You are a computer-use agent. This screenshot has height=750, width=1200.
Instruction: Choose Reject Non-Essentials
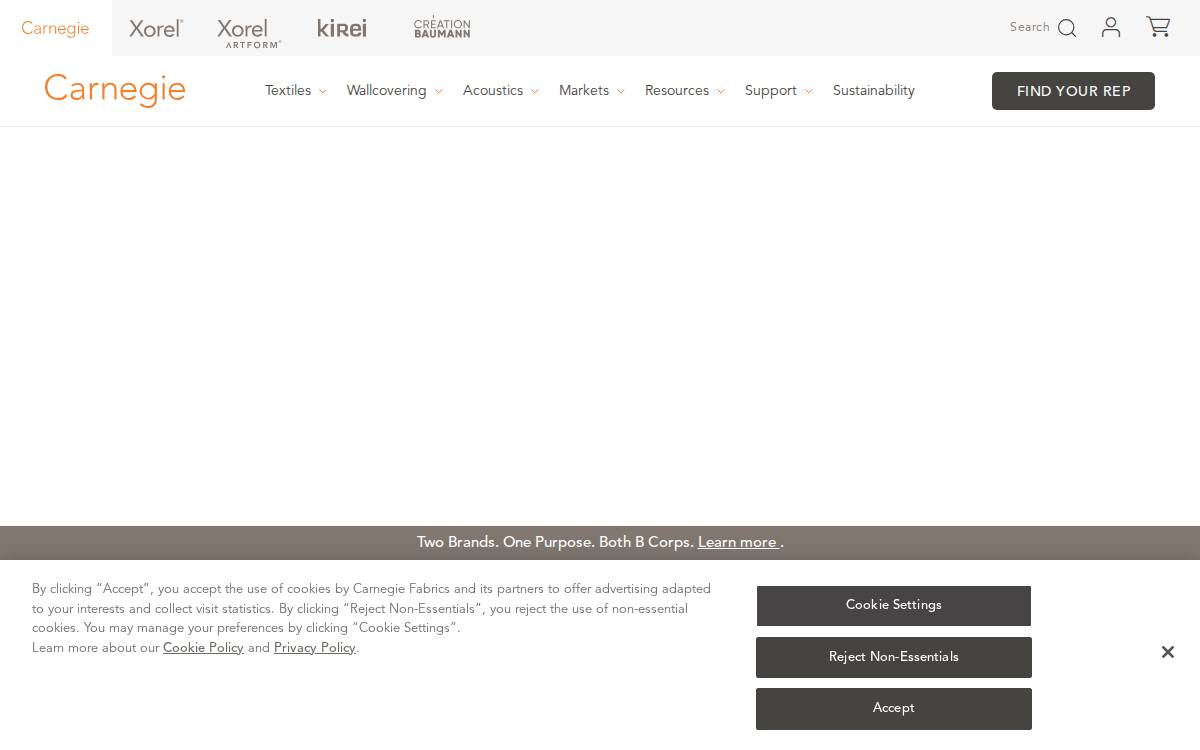pyautogui.click(x=894, y=657)
